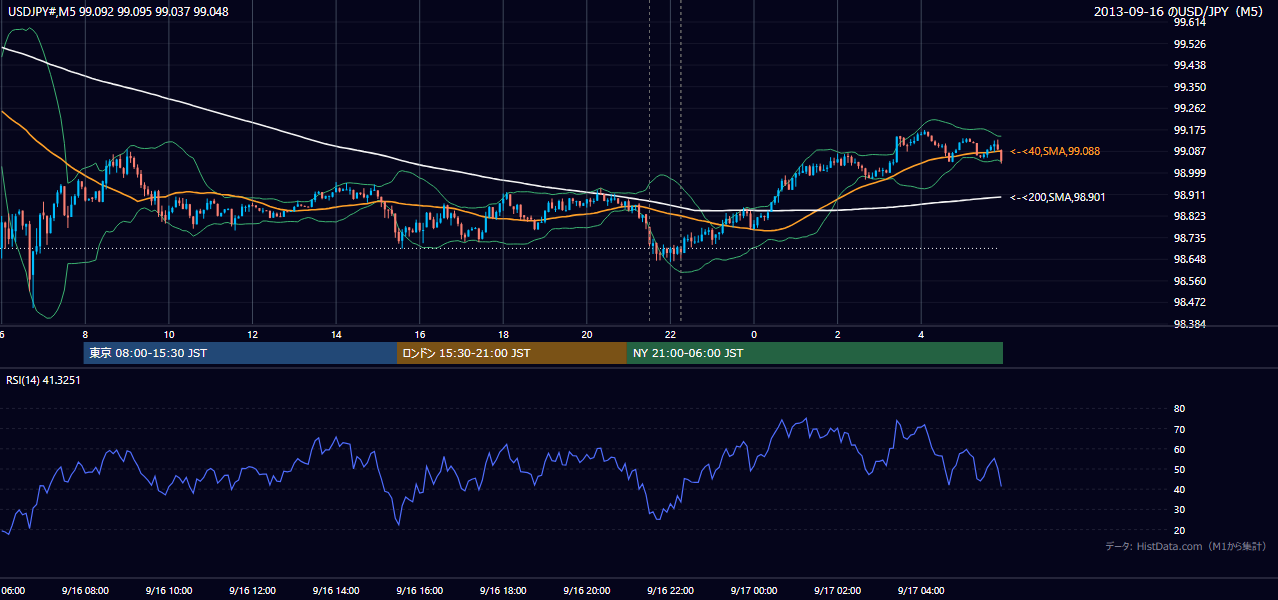Click the 9/16 08:00 time axis label
Image resolution: width=1278 pixels, height=600 pixels.
click(x=85, y=590)
